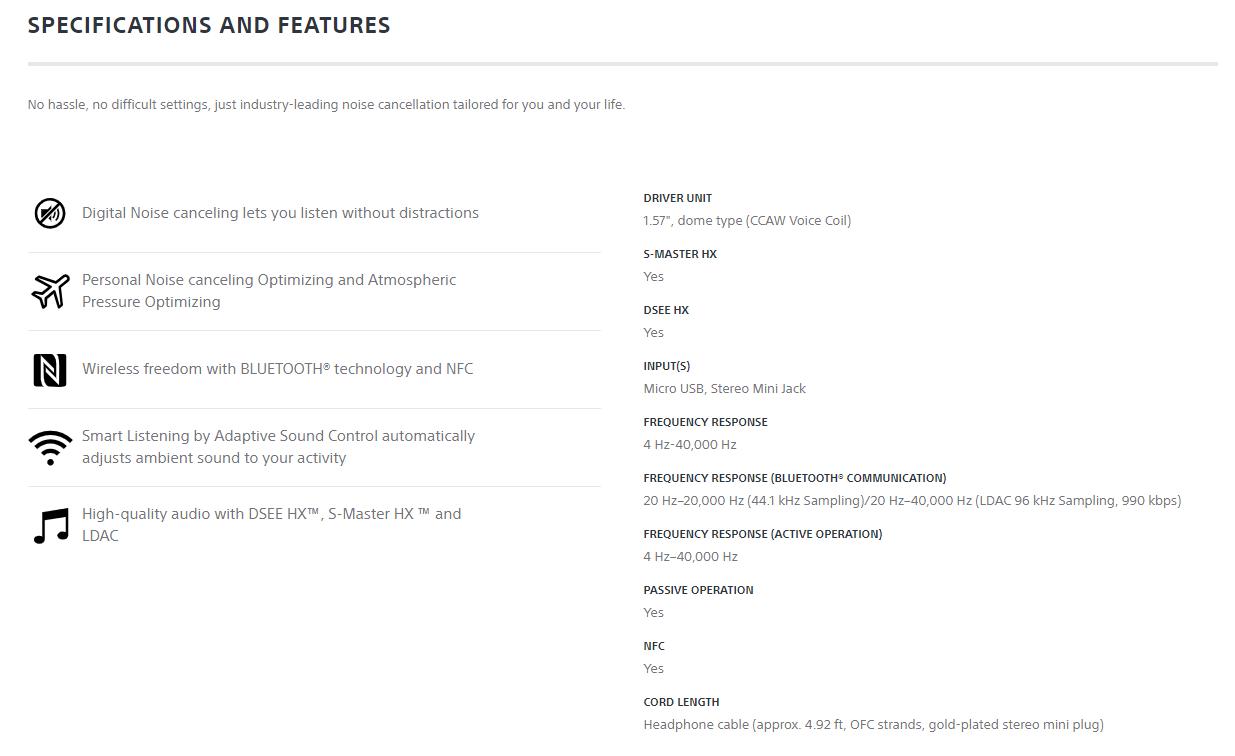This screenshot has height=756, width=1235.
Task: Click the DRIVER UNIT spec label
Action: click(678, 198)
